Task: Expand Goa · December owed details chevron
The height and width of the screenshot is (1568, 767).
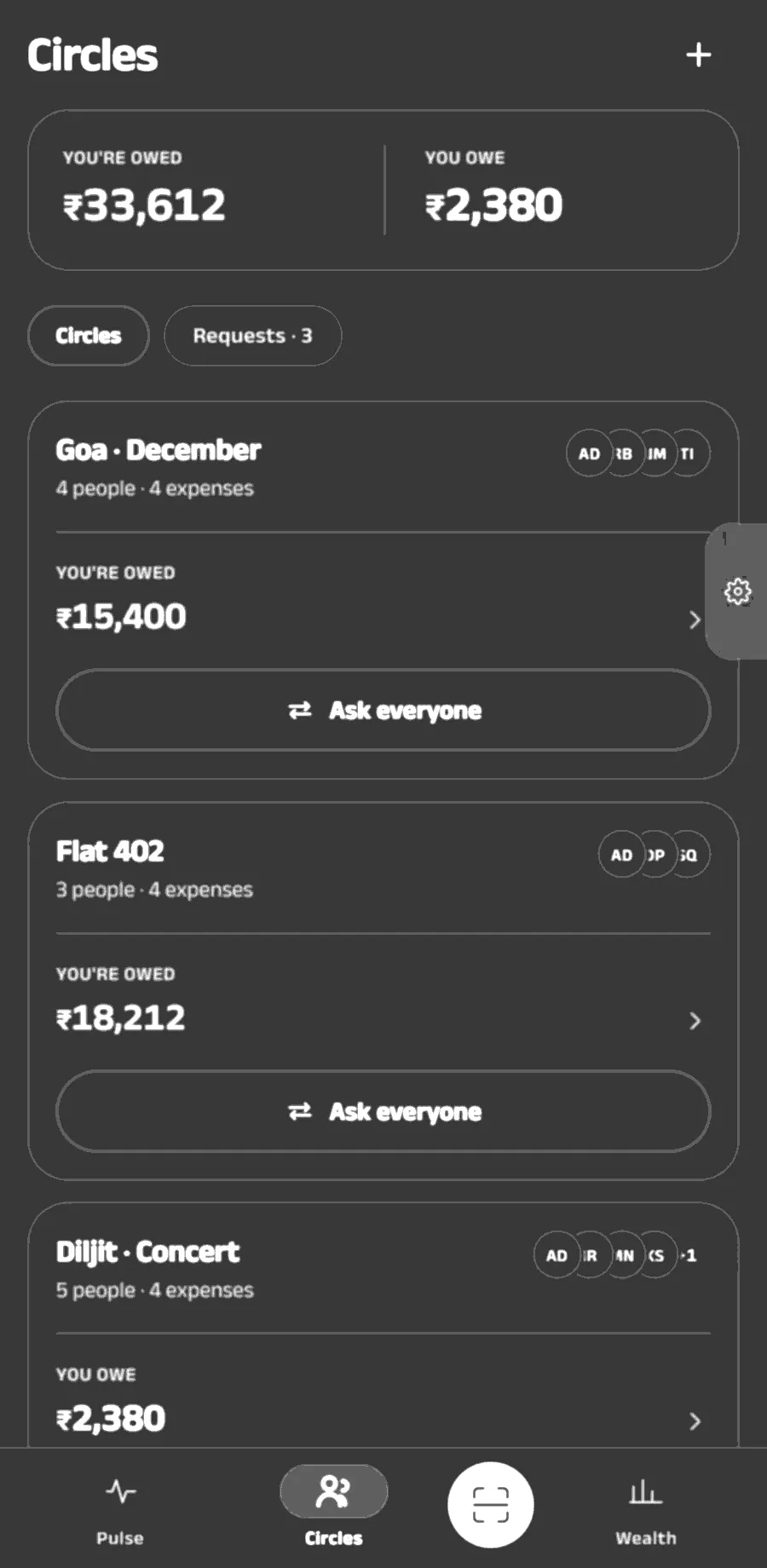Action: (x=695, y=620)
